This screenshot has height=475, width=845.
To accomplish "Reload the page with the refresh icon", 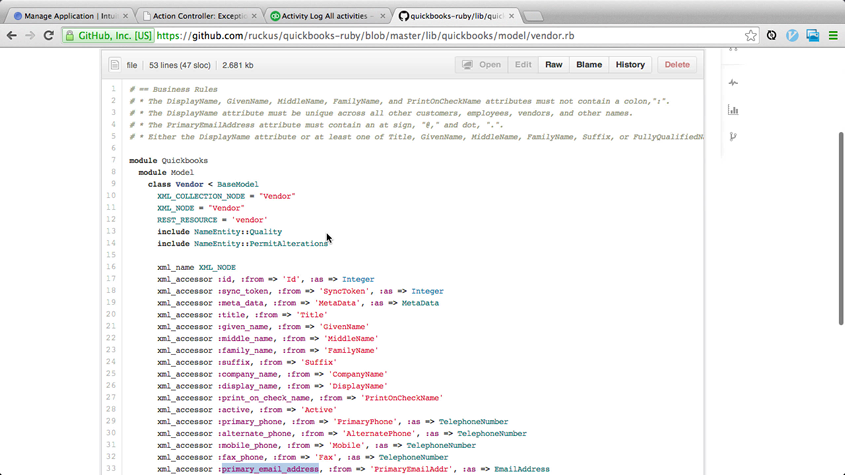I will click(49, 36).
